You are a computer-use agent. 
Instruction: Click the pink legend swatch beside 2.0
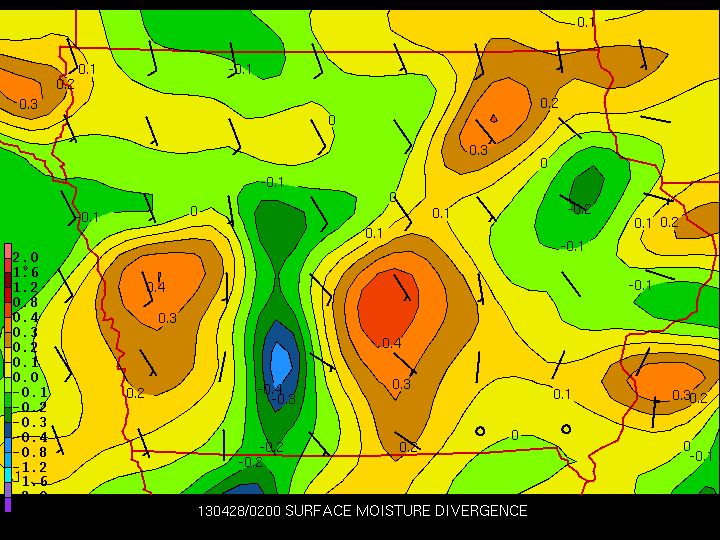[x=8, y=257]
